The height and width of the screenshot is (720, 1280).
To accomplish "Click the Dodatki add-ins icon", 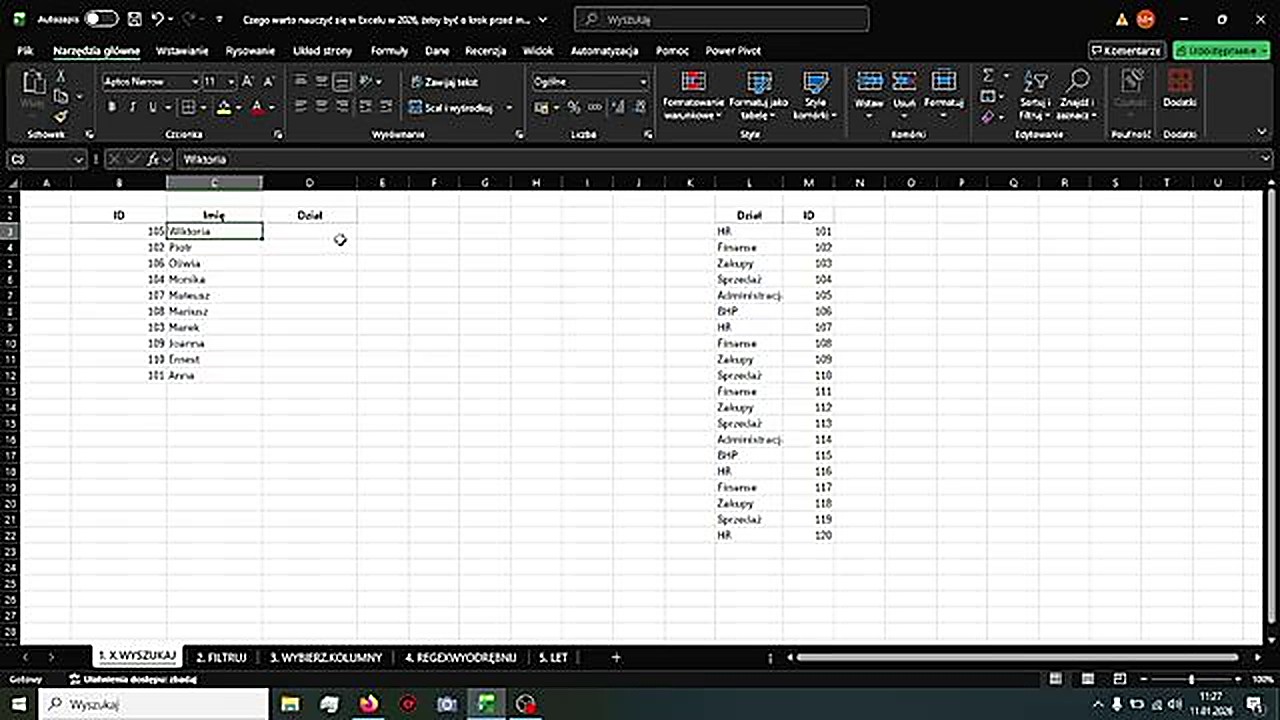I will pyautogui.click(x=1180, y=83).
